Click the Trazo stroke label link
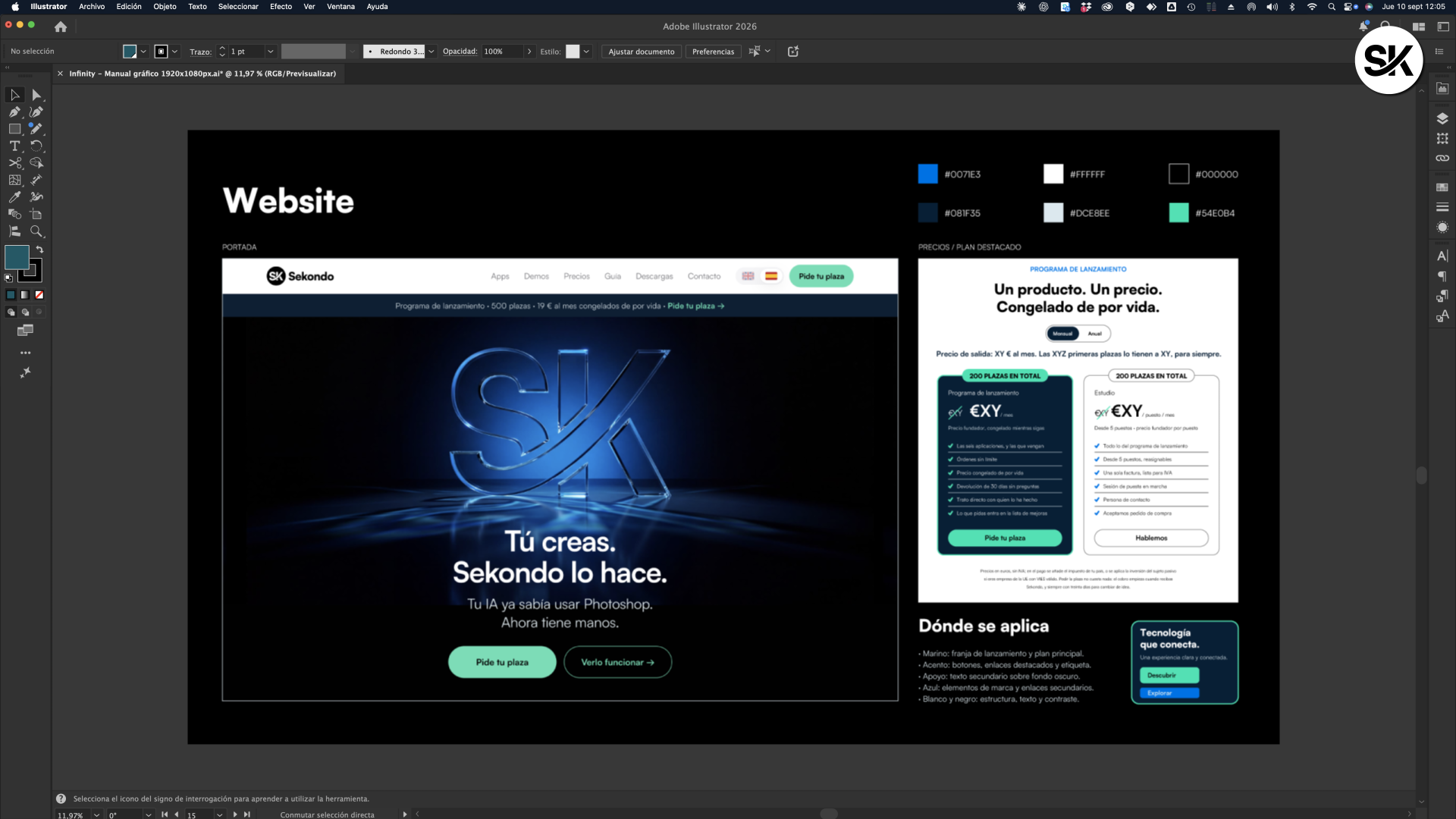The image size is (1456, 819). [200, 52]
